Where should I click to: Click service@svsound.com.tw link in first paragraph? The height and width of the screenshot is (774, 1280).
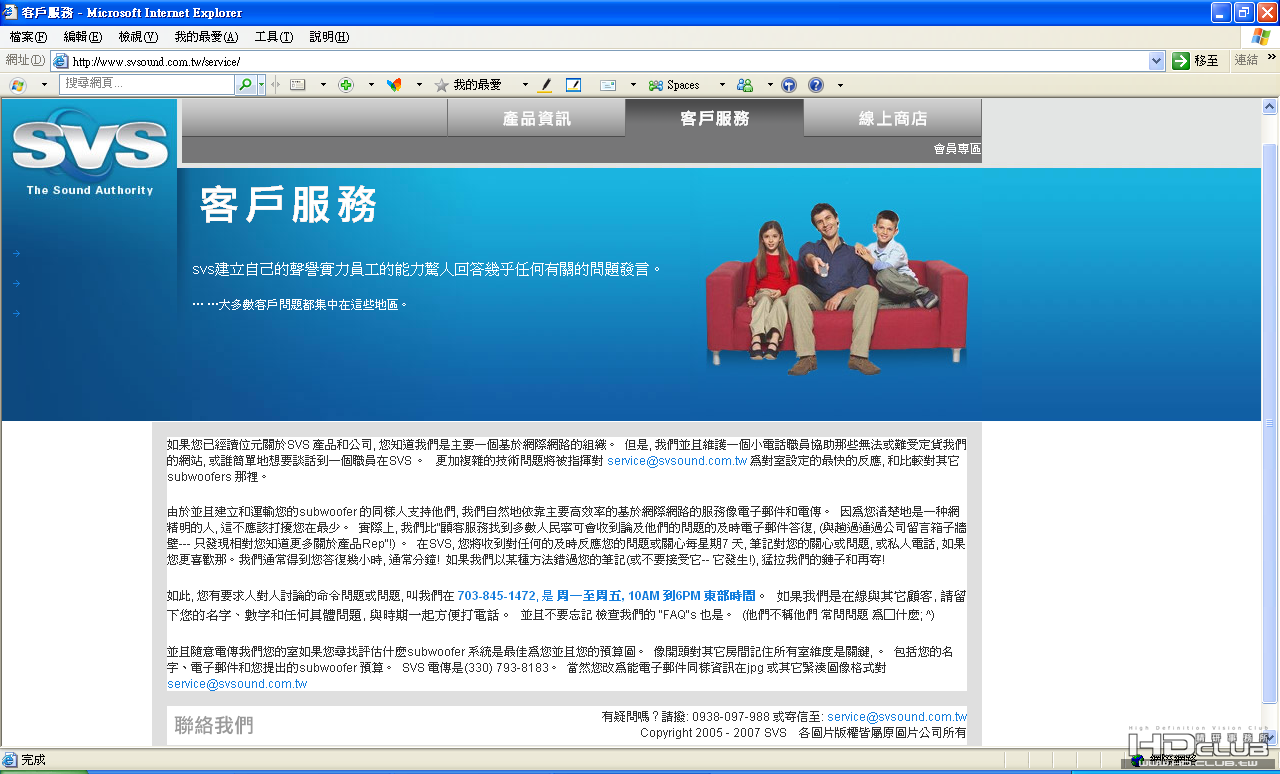[x=677, y=461]
